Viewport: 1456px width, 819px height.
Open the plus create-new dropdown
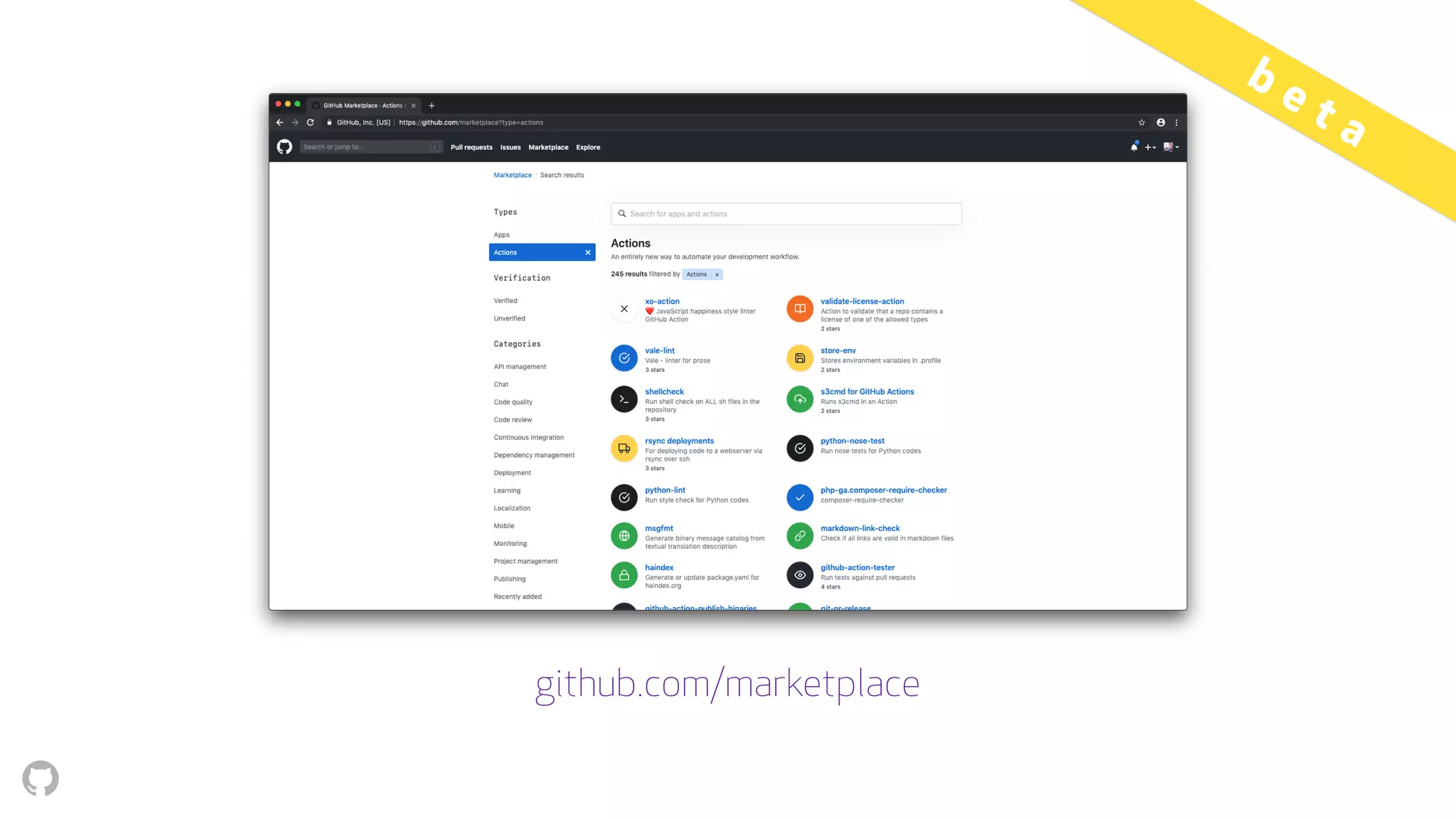1150,147
